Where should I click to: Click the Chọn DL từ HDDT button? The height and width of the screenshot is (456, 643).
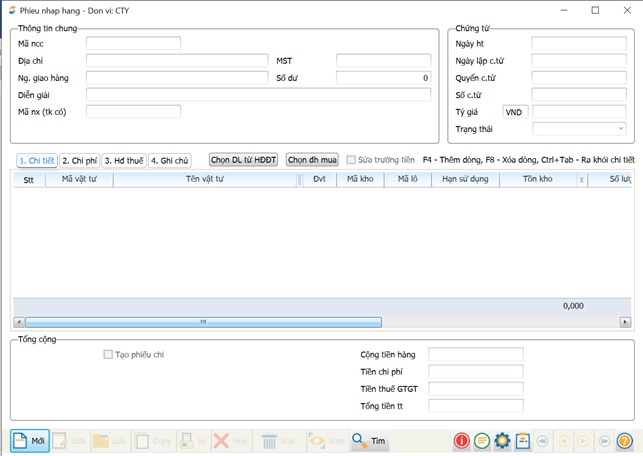pos(243,160)
